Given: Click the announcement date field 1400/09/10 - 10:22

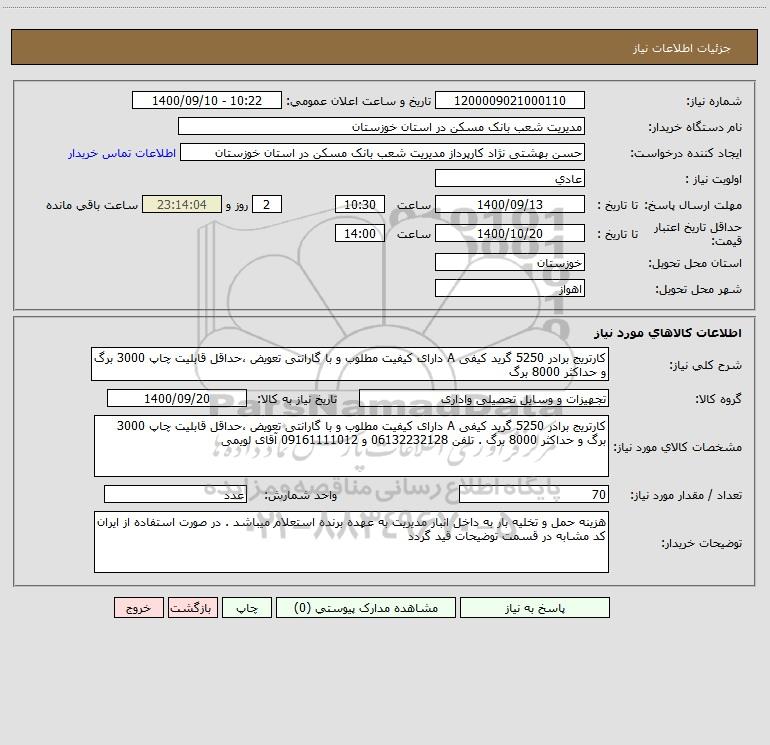Looking at the screenshot, I should 207,100.
